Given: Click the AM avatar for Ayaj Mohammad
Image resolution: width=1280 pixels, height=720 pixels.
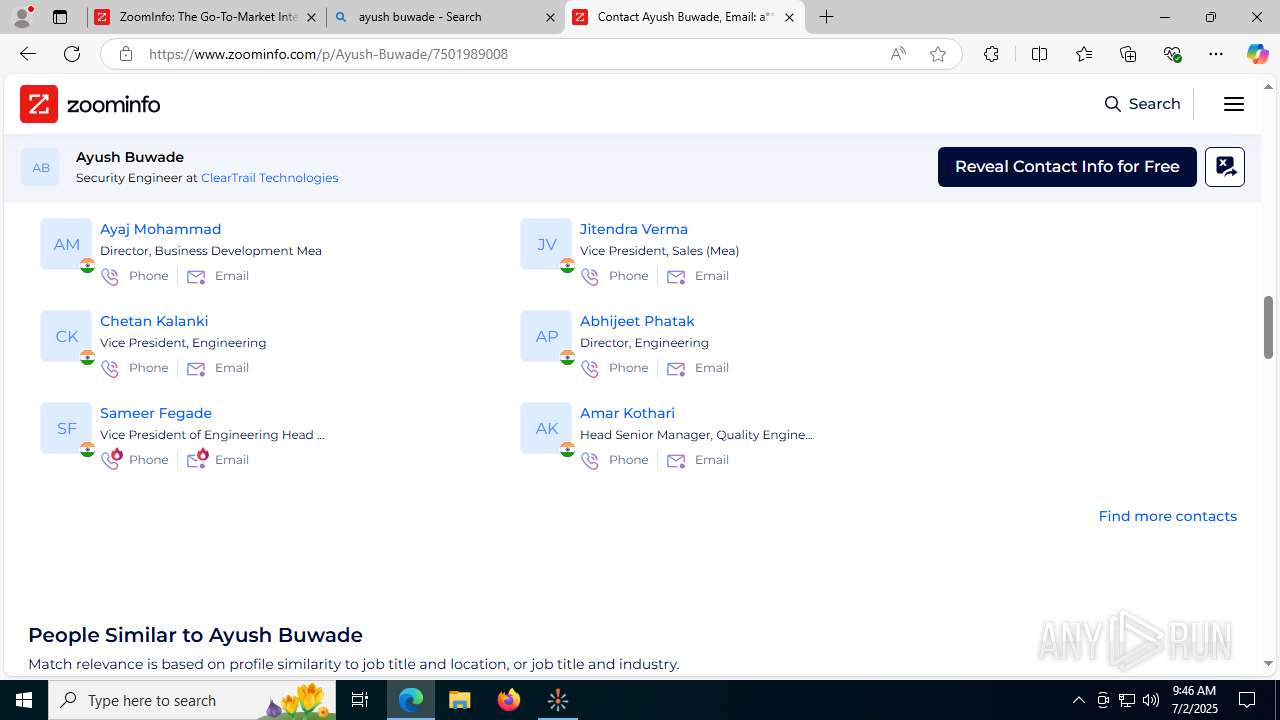Looking at the screenshot, I should pyautogui.click(x=66, y=244).
